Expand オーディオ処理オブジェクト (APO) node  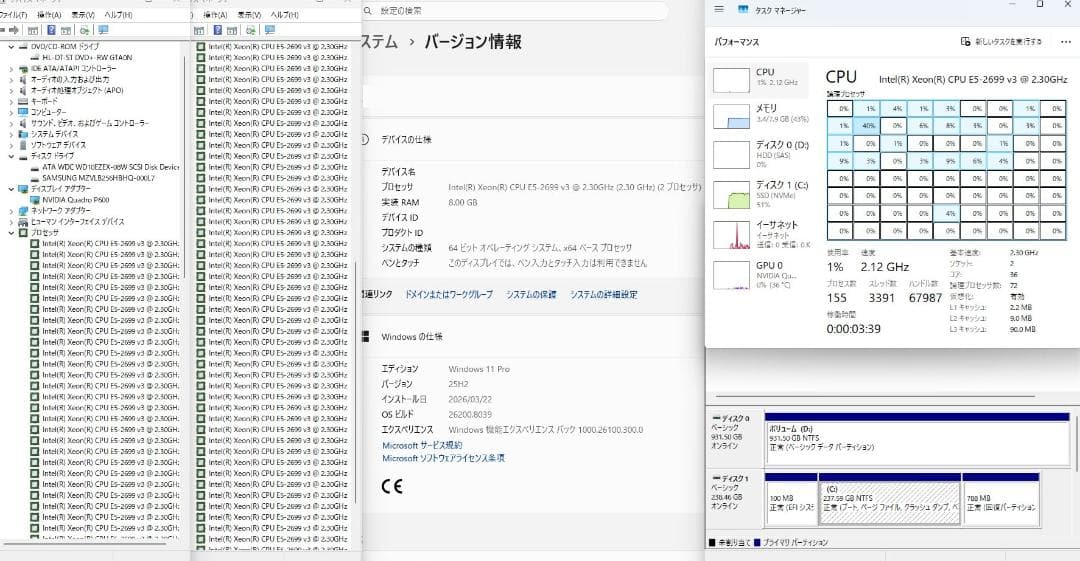(x=11, y=90)
